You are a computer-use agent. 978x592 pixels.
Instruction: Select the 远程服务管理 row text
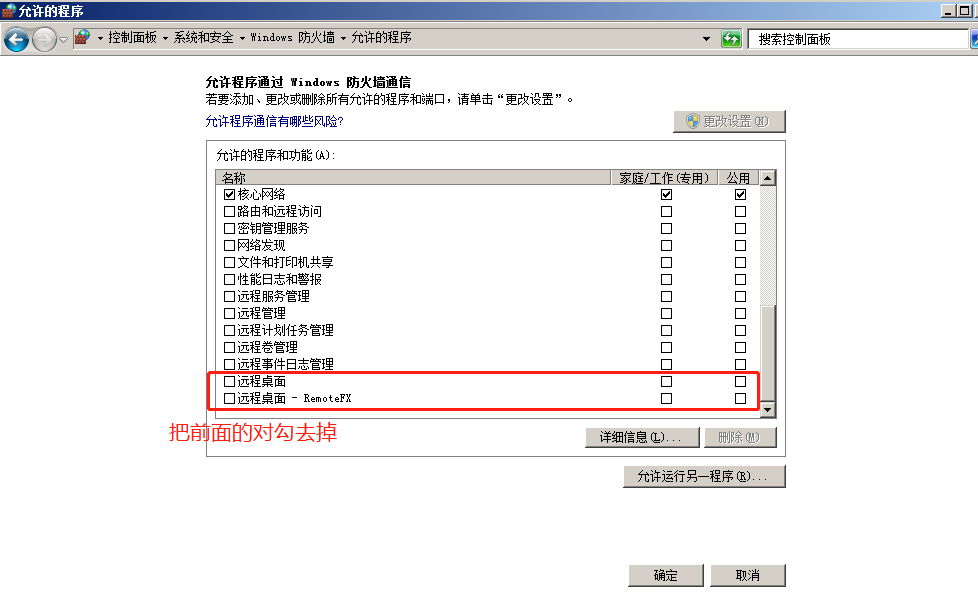click(x=273, y=296)
